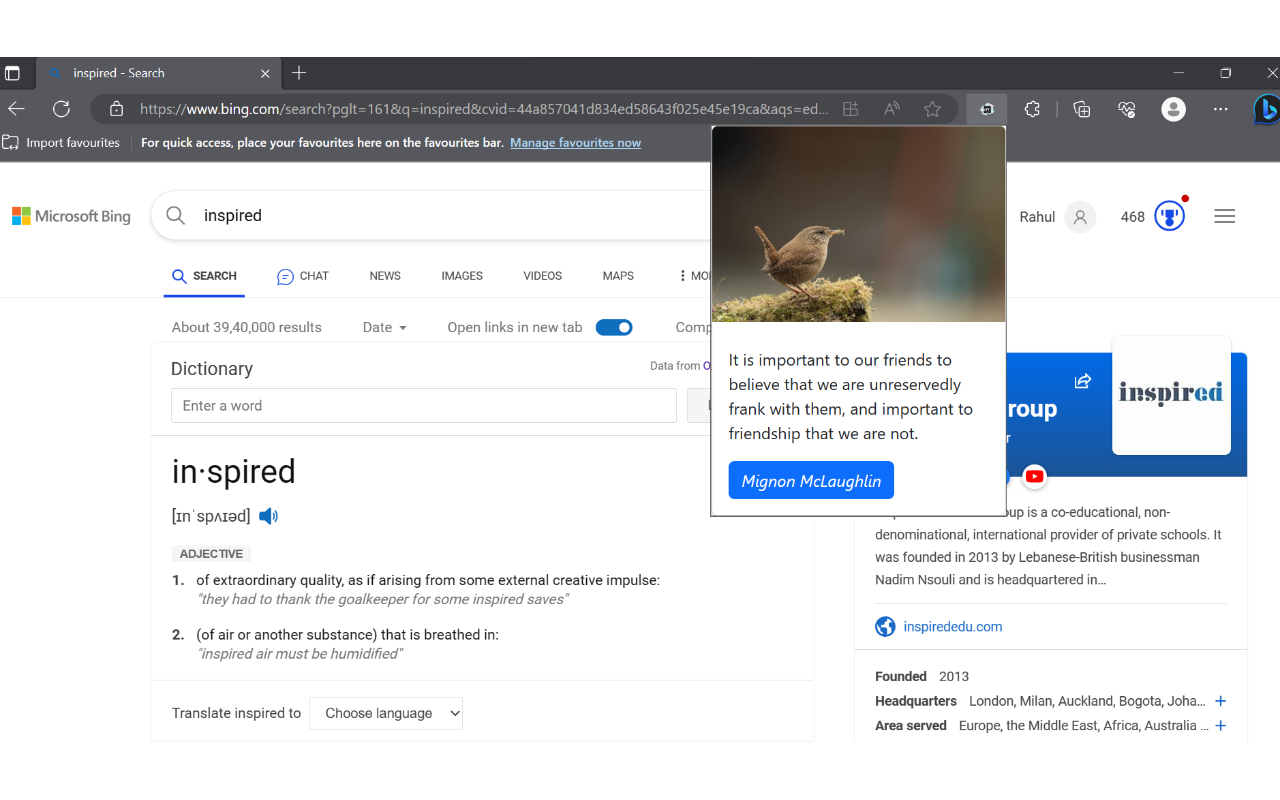Switch to the NEWS tab

385,276
